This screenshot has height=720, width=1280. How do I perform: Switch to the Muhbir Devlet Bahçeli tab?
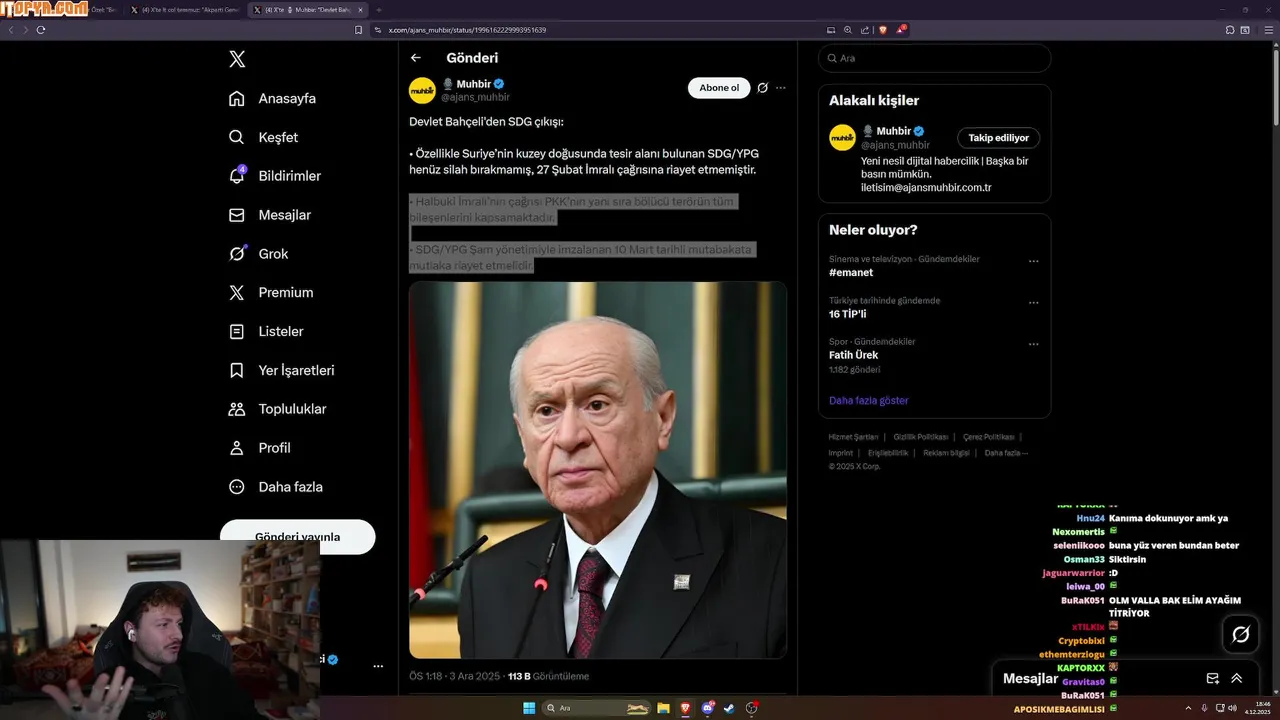pyautogui.click(x=307, y=9)
